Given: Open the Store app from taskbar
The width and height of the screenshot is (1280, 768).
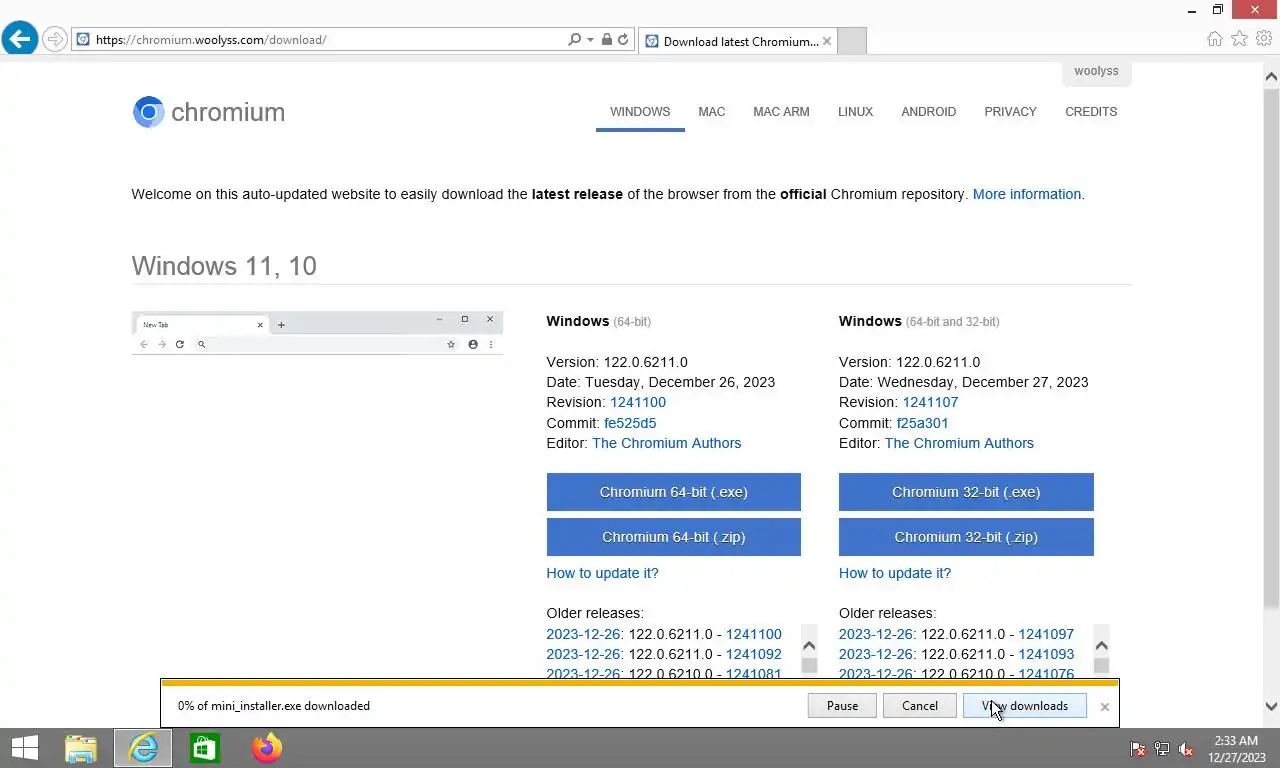Looking at the screenshot, I should 205,748.
